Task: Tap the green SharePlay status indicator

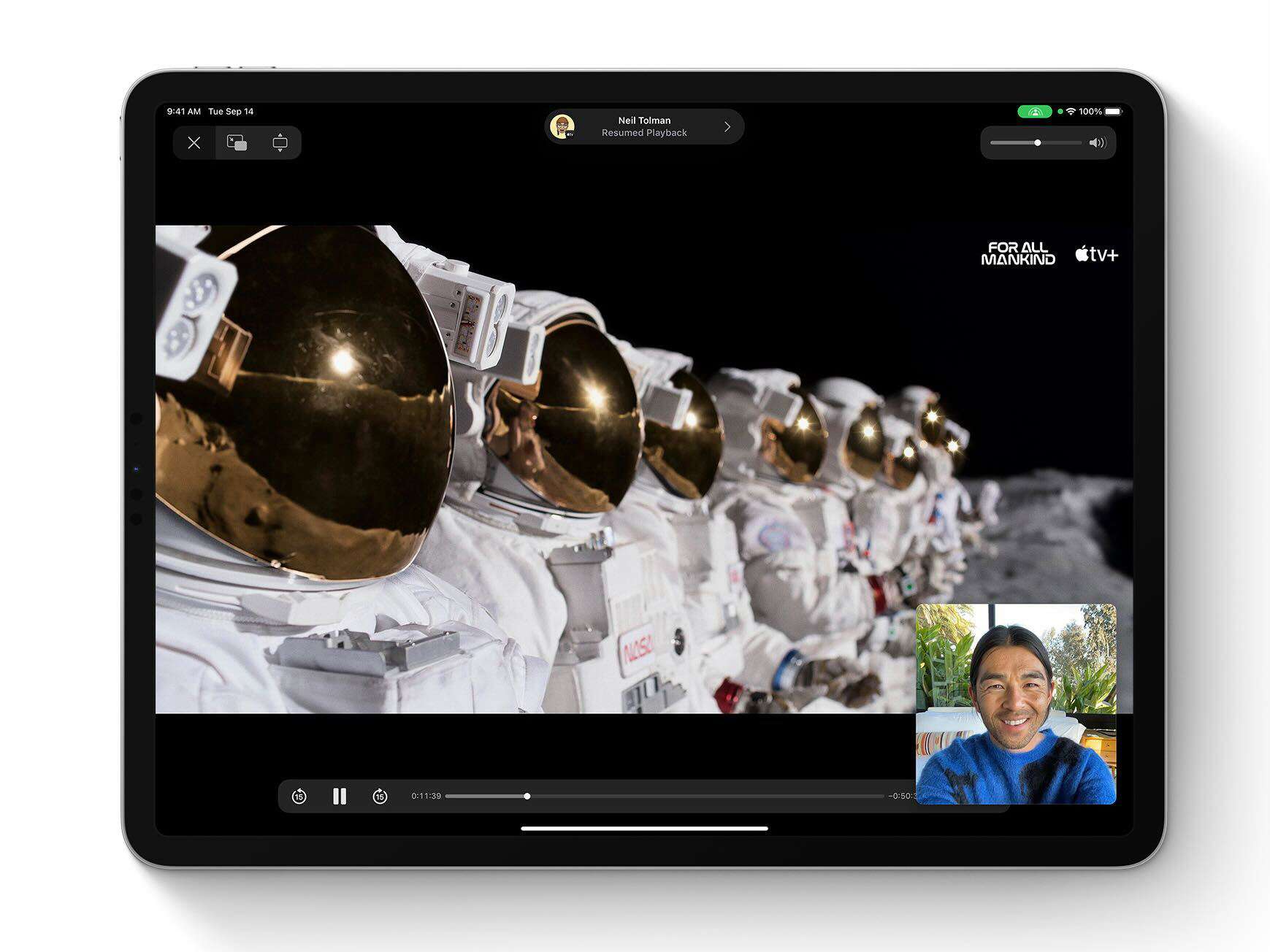Action: coord(1034,112)
